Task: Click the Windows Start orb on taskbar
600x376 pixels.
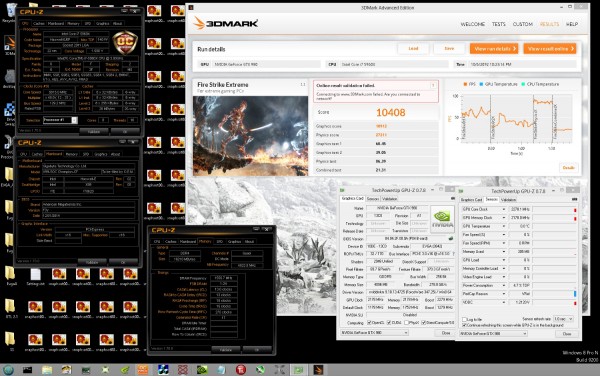Action: (8, 369)
